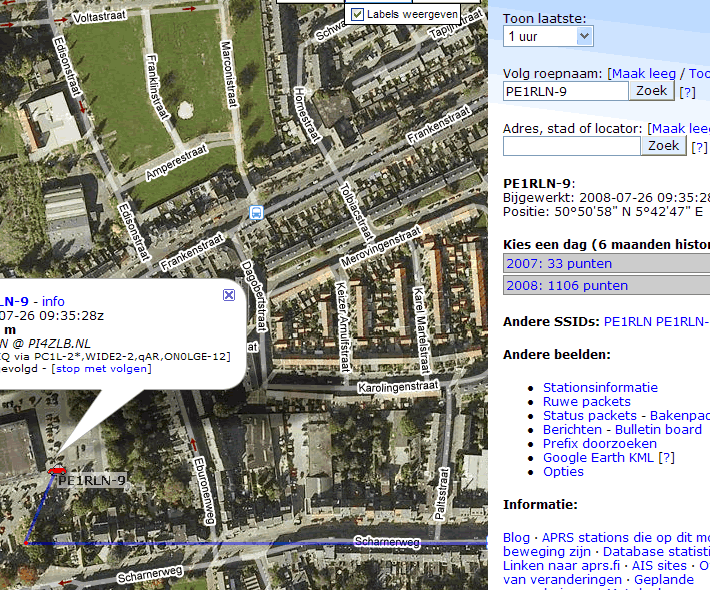Toggle the Labels weergeven checkbox
710x590 pixels.
357,14
